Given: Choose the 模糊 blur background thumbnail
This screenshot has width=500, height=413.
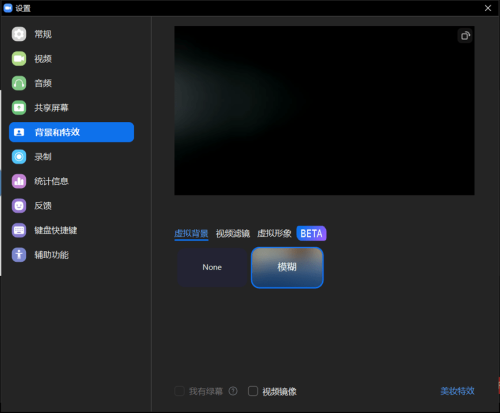Looking at the screenshot, I should [287, 267].
